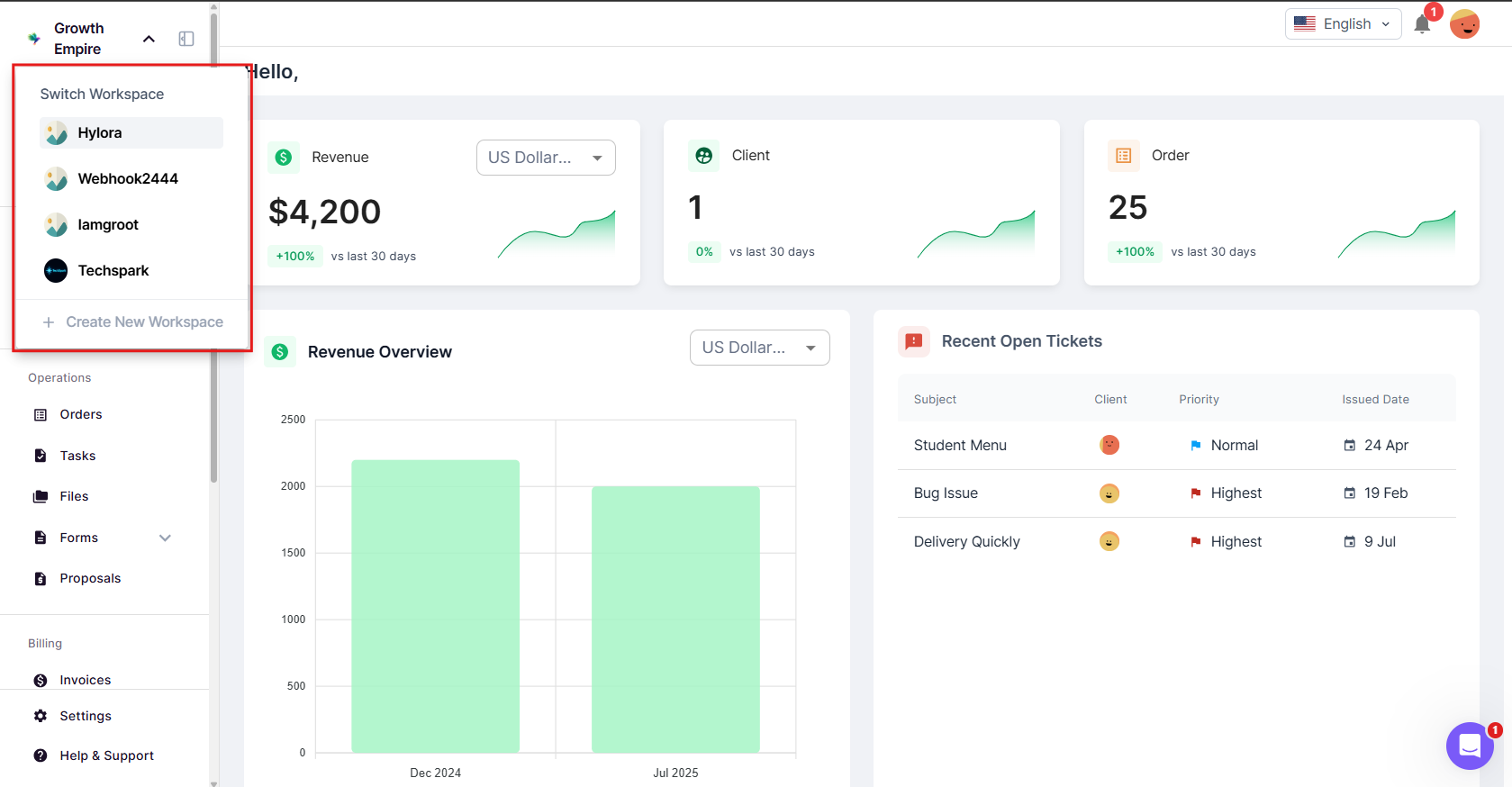Open the Bug Issue ticket
Image resolution: width=1512 pixels, height=787 pixels.
946,493
